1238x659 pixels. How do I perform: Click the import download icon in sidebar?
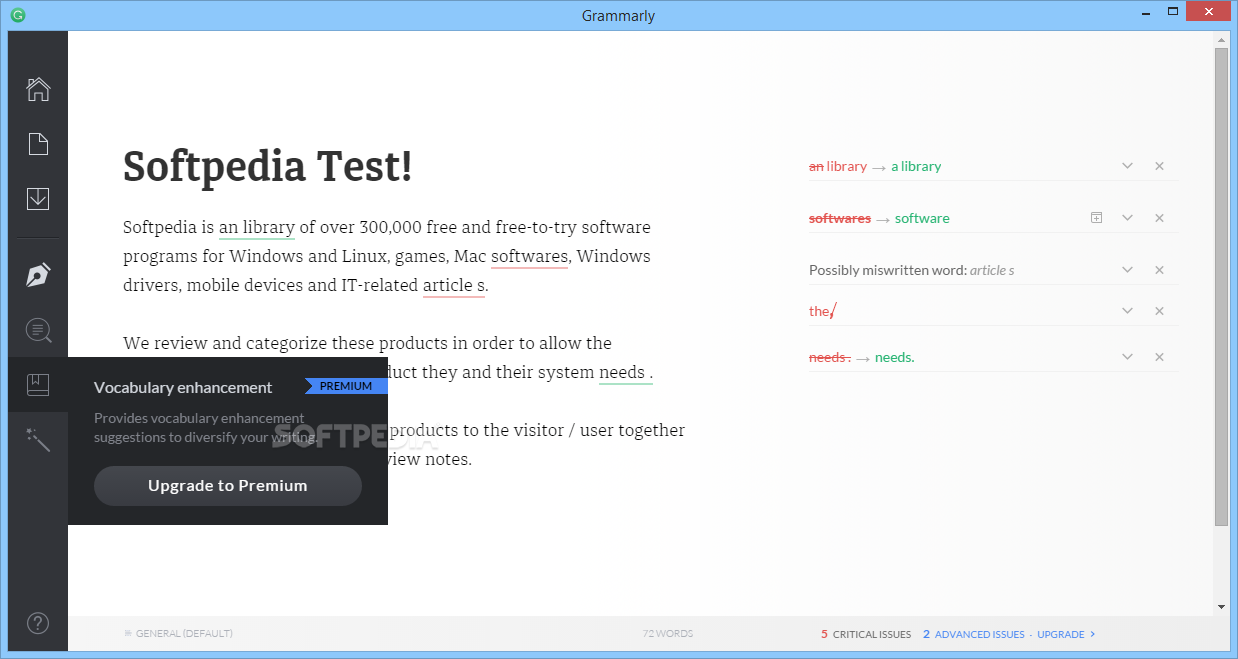pyautogui.click(x=38, y=198)
